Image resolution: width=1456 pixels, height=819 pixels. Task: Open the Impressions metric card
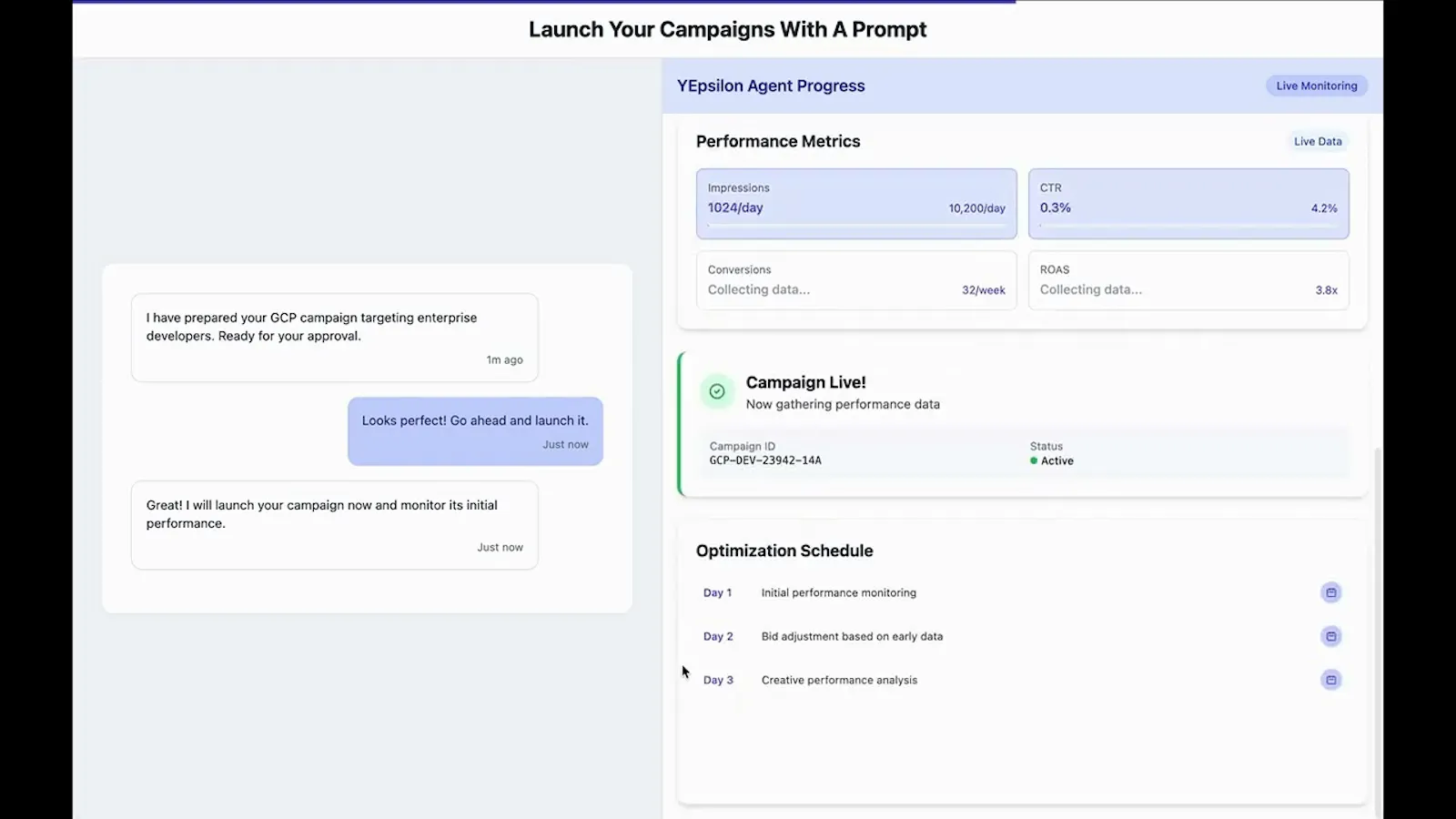click(x=856, y=204)
